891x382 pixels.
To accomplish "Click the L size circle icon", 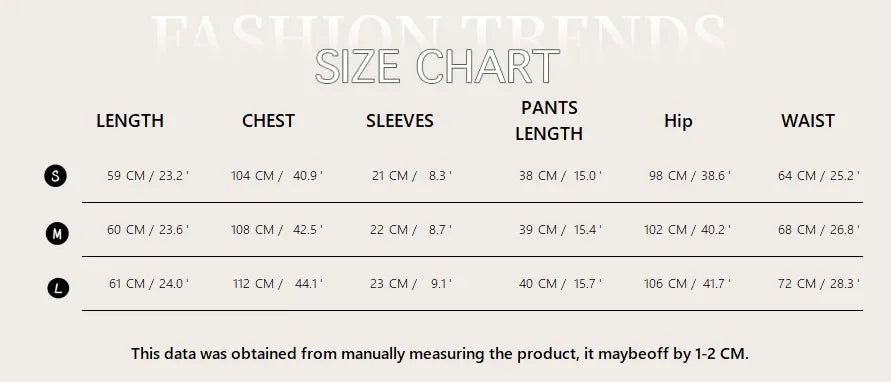I will (57, 288).
